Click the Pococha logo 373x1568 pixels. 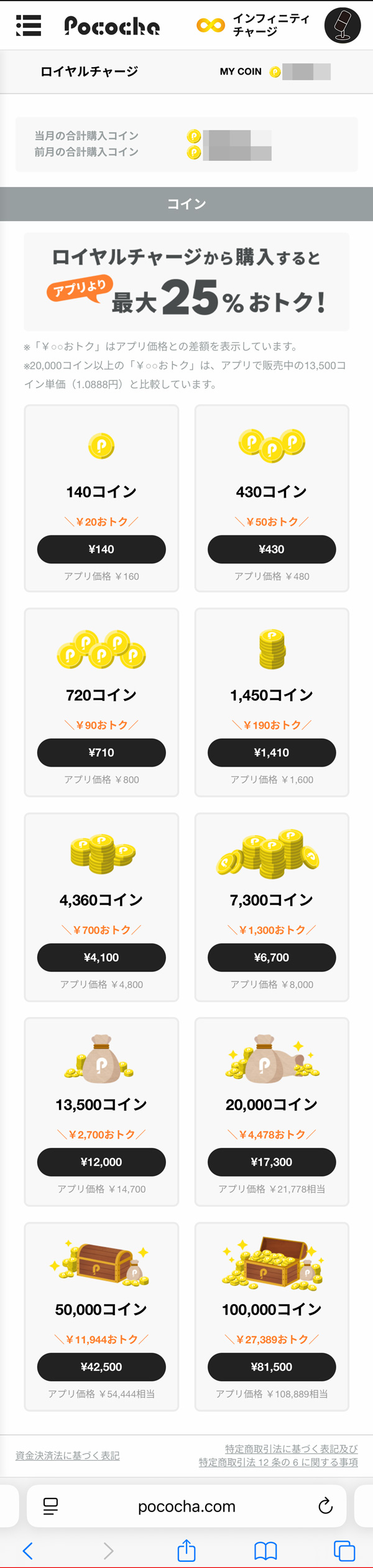point(112,25)
